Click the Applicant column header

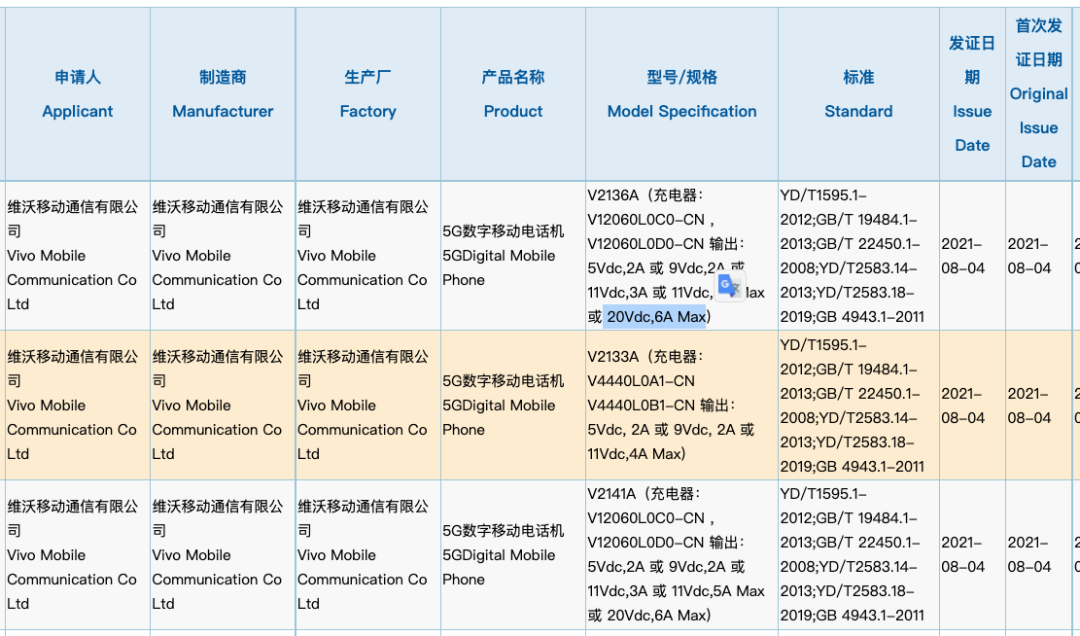[x=78, y=94]
